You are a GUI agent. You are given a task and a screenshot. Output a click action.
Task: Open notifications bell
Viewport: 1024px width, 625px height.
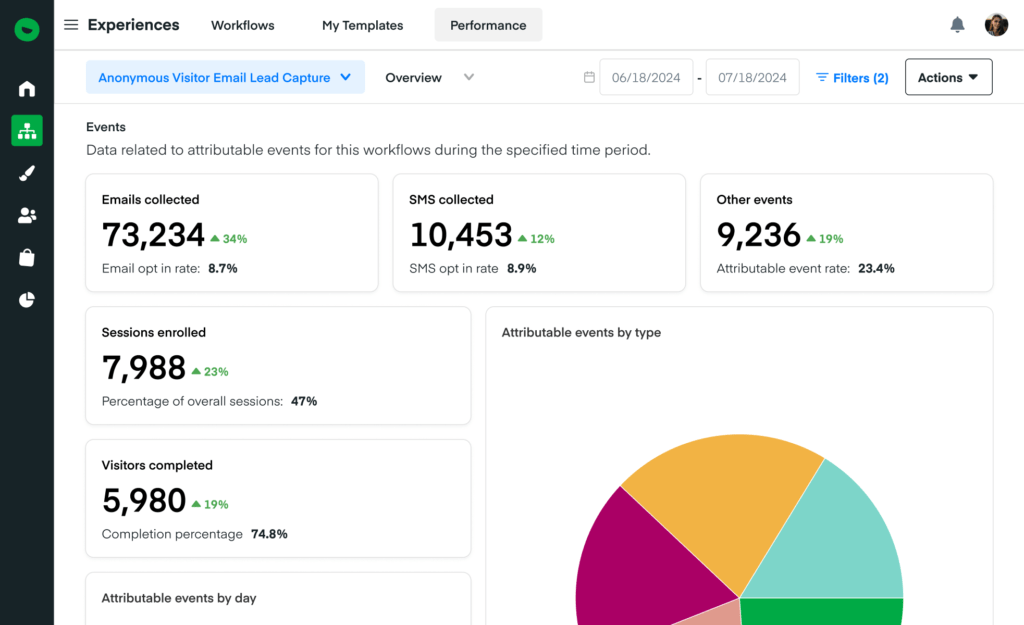pyautogui.click(x=957, y=25)
